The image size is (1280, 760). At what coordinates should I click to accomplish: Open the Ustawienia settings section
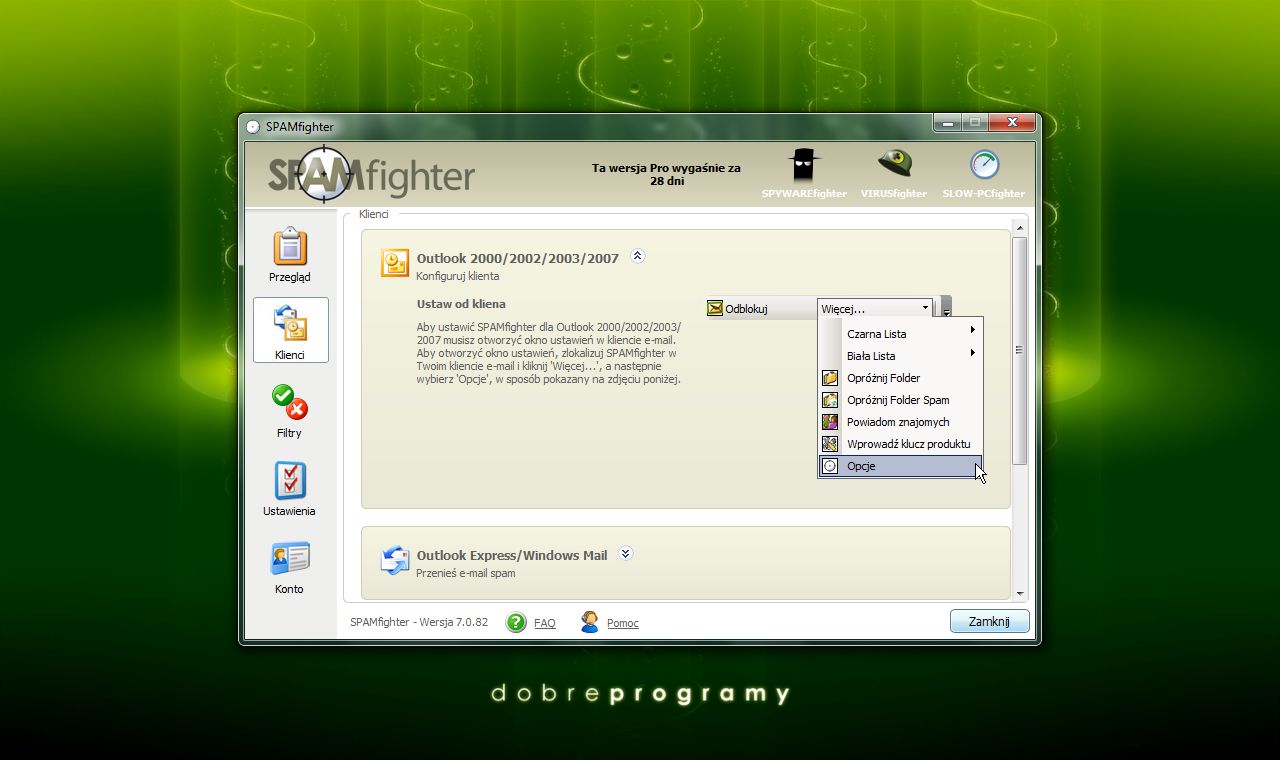[x=290, y=487]
